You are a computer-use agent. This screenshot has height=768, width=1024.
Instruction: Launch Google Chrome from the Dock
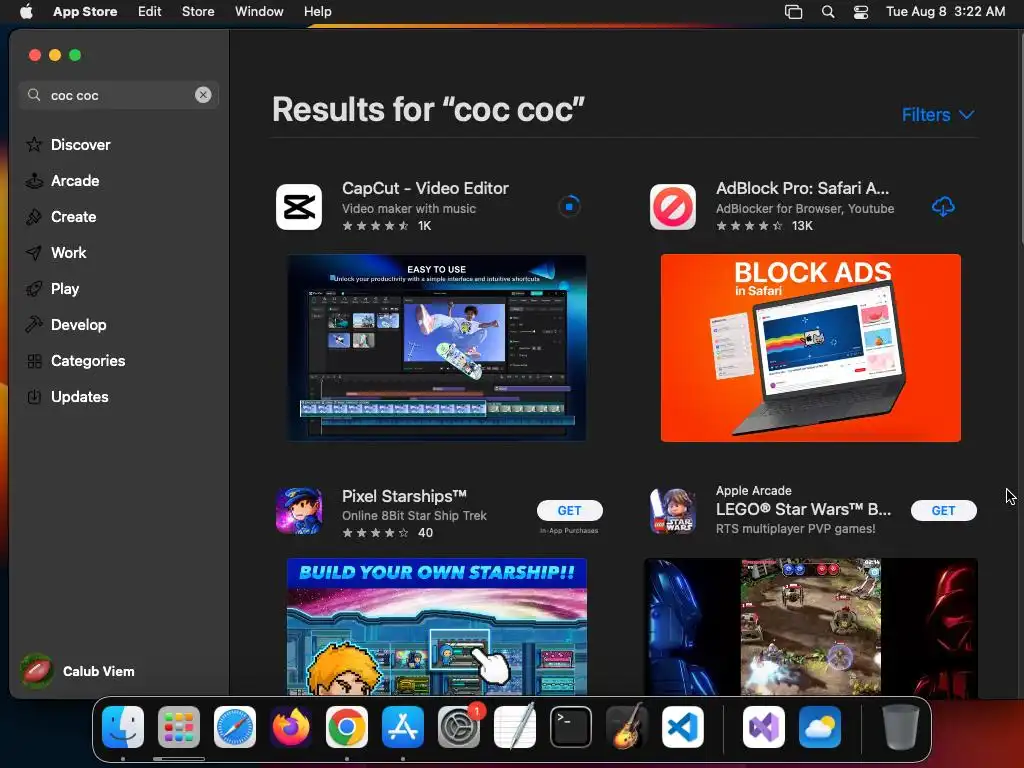click(x=347, y=727)
